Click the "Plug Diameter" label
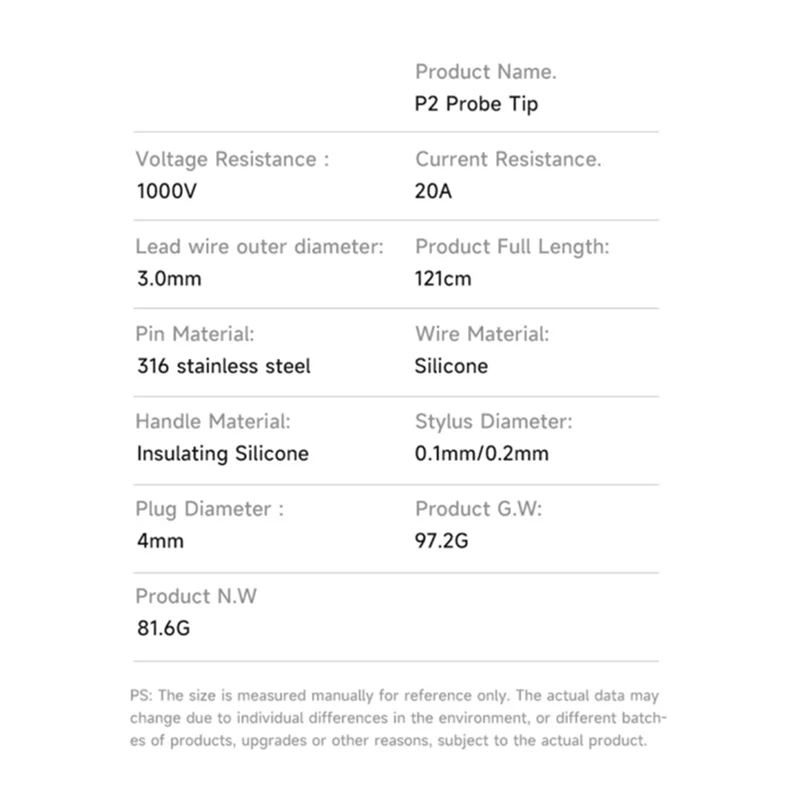The width and height of the screenshot is (800, 800). click(209, 509)
